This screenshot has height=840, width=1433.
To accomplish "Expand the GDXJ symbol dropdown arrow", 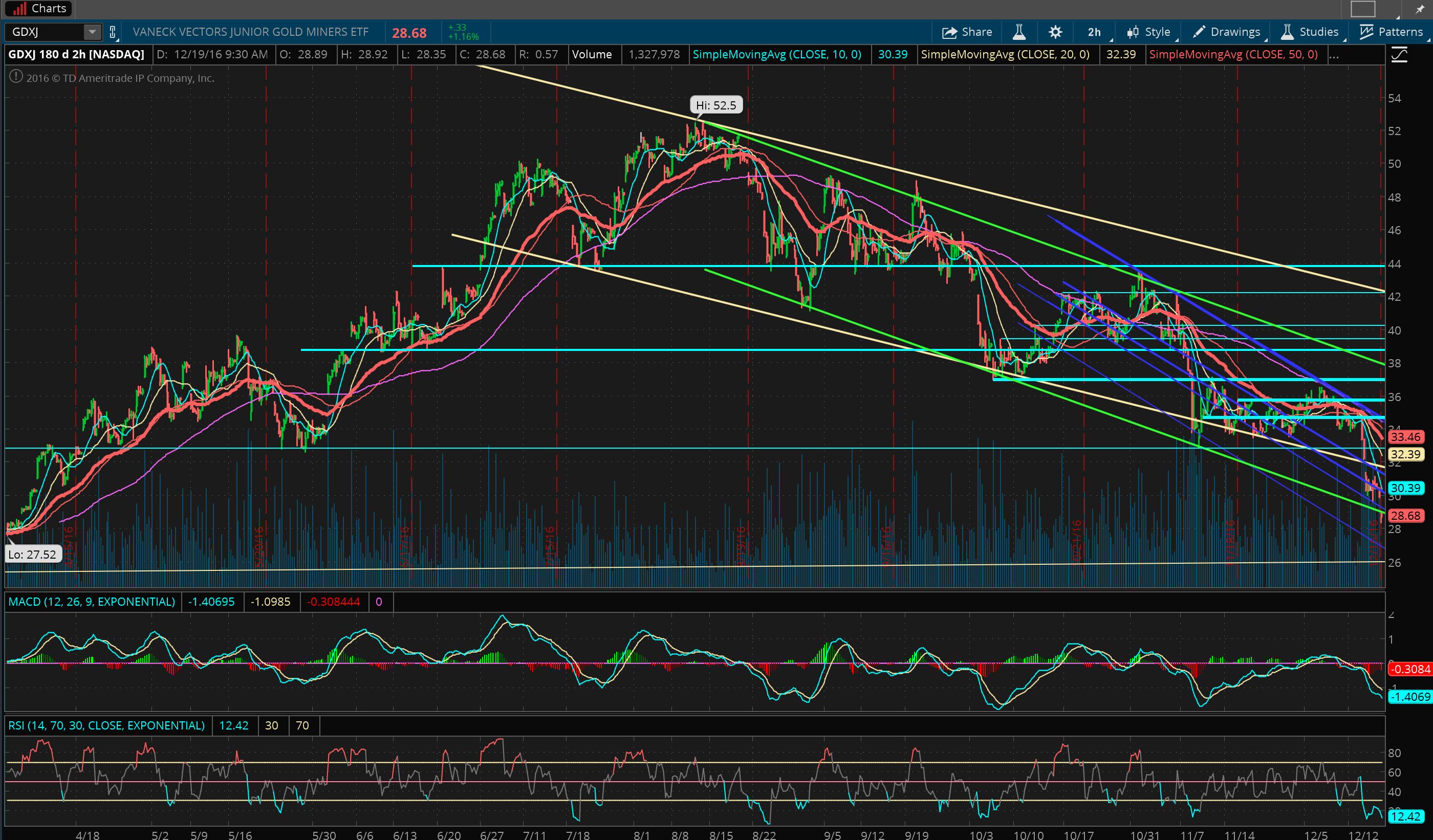I will coord(92,32).
